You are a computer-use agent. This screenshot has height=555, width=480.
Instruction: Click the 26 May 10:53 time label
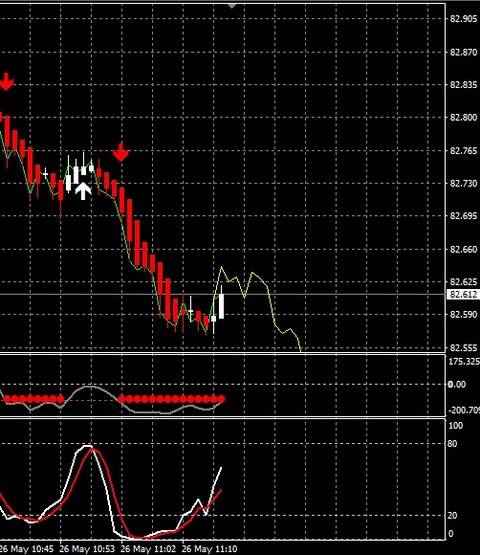[87, 549]
